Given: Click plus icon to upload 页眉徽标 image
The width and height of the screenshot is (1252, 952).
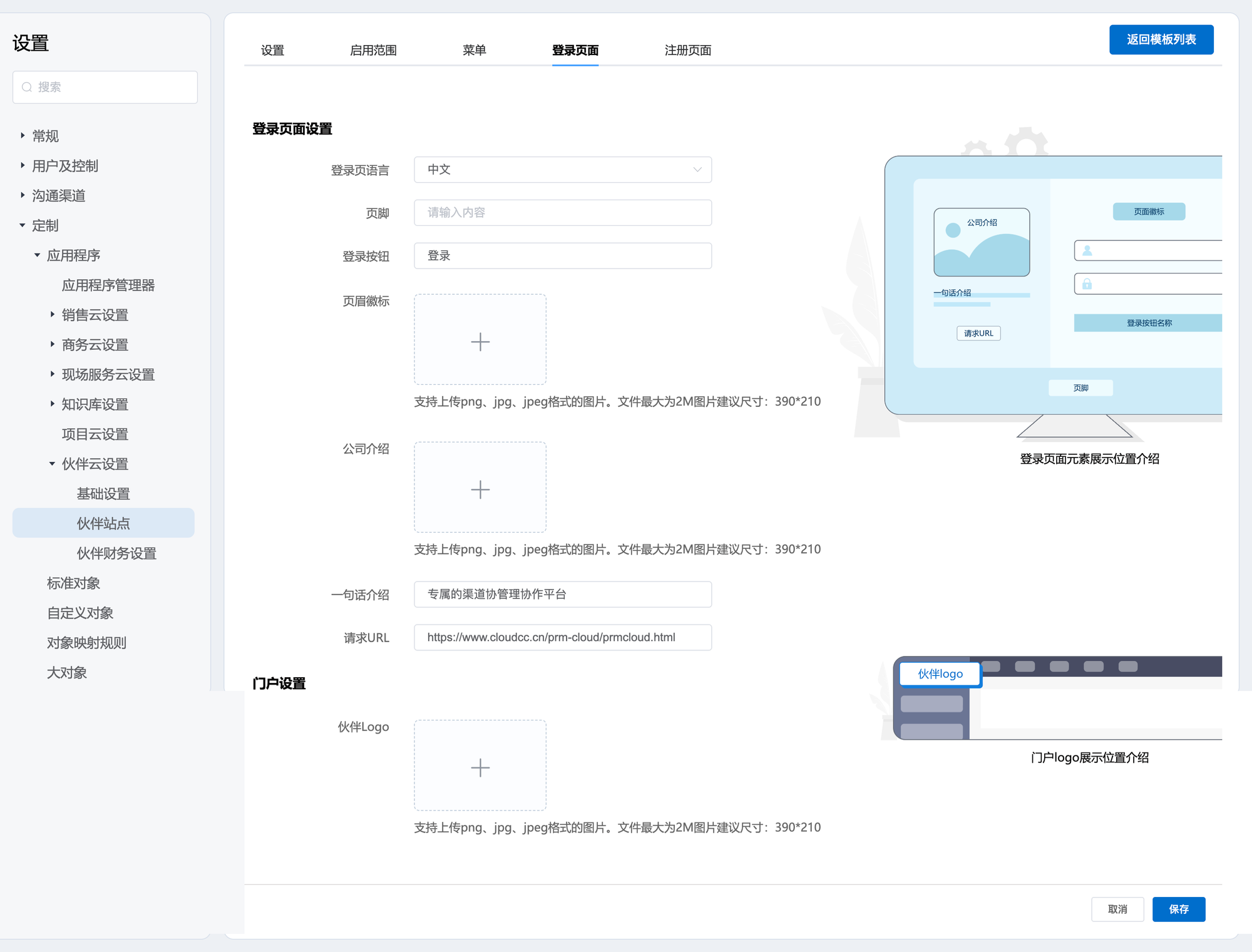Looking at the screenshot, I should [480, 341].
